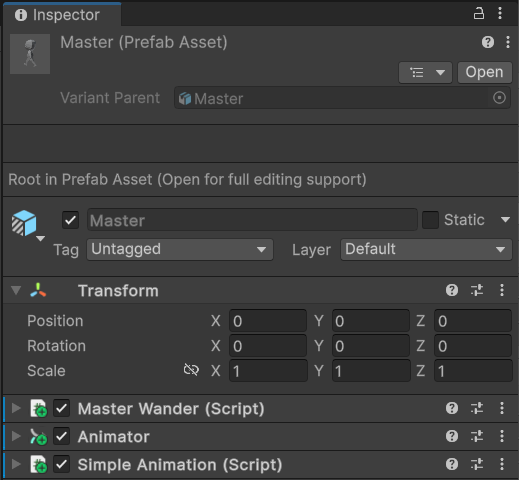Click the Variant Parent object picker
The image size is (519, 480).
(499, 98)
